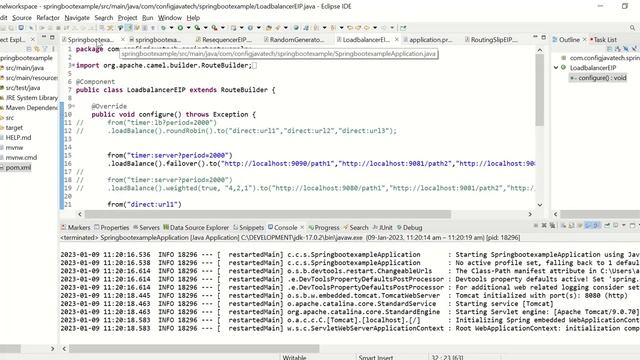
Task: Select HELP.md in Project Explorer
Action: click(18, 138)
